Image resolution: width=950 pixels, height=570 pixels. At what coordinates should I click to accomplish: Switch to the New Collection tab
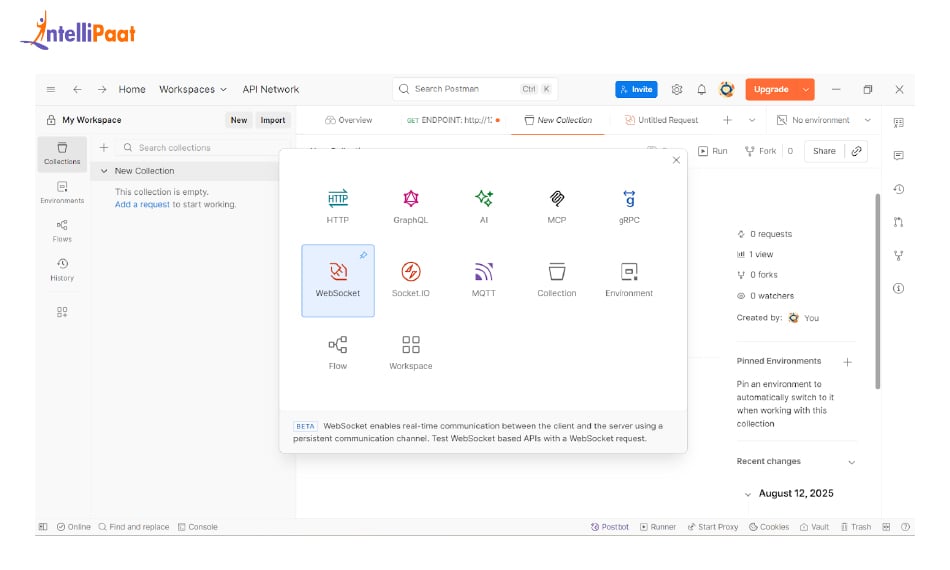click(558, 120)
